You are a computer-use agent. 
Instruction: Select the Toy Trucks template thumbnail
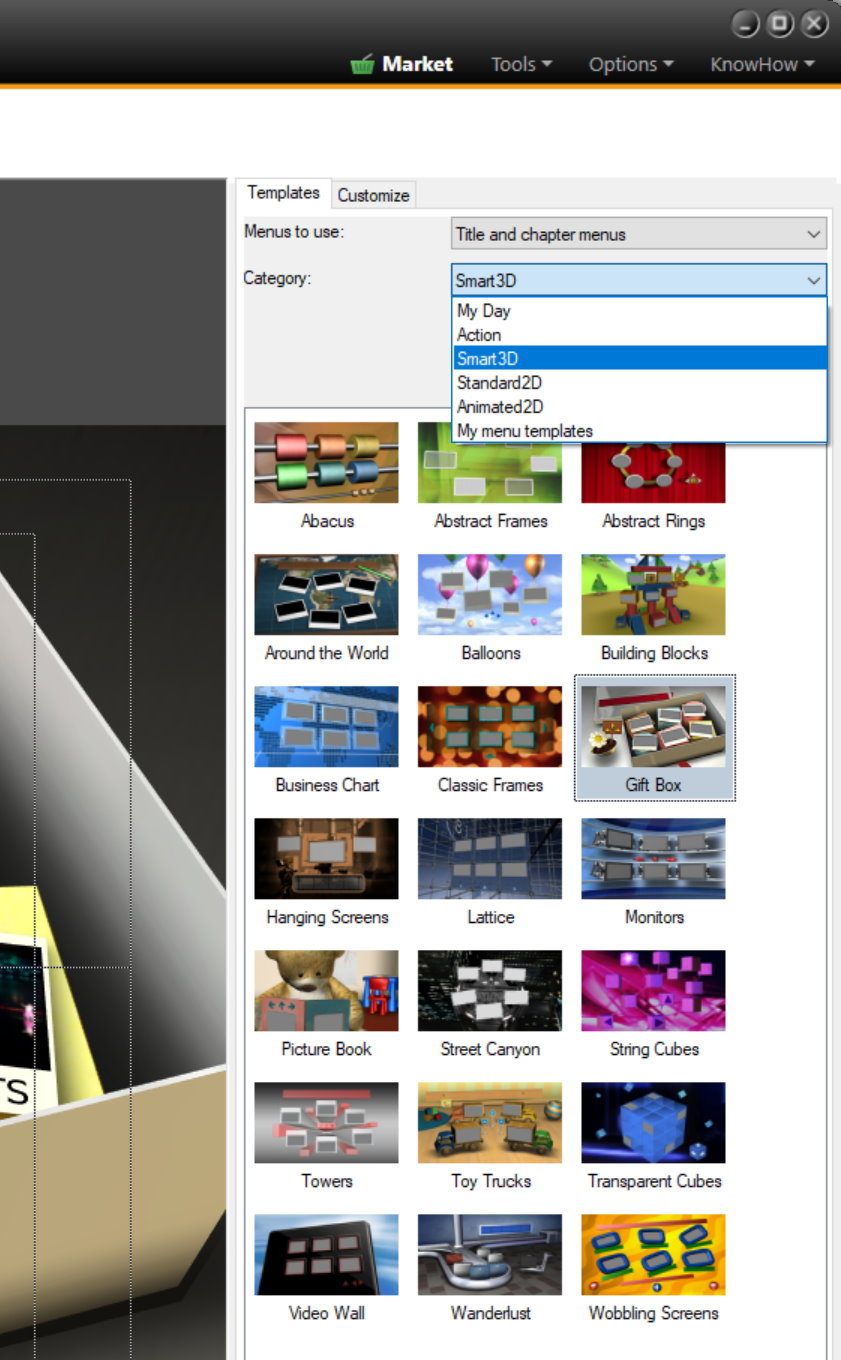(490, 1123)
